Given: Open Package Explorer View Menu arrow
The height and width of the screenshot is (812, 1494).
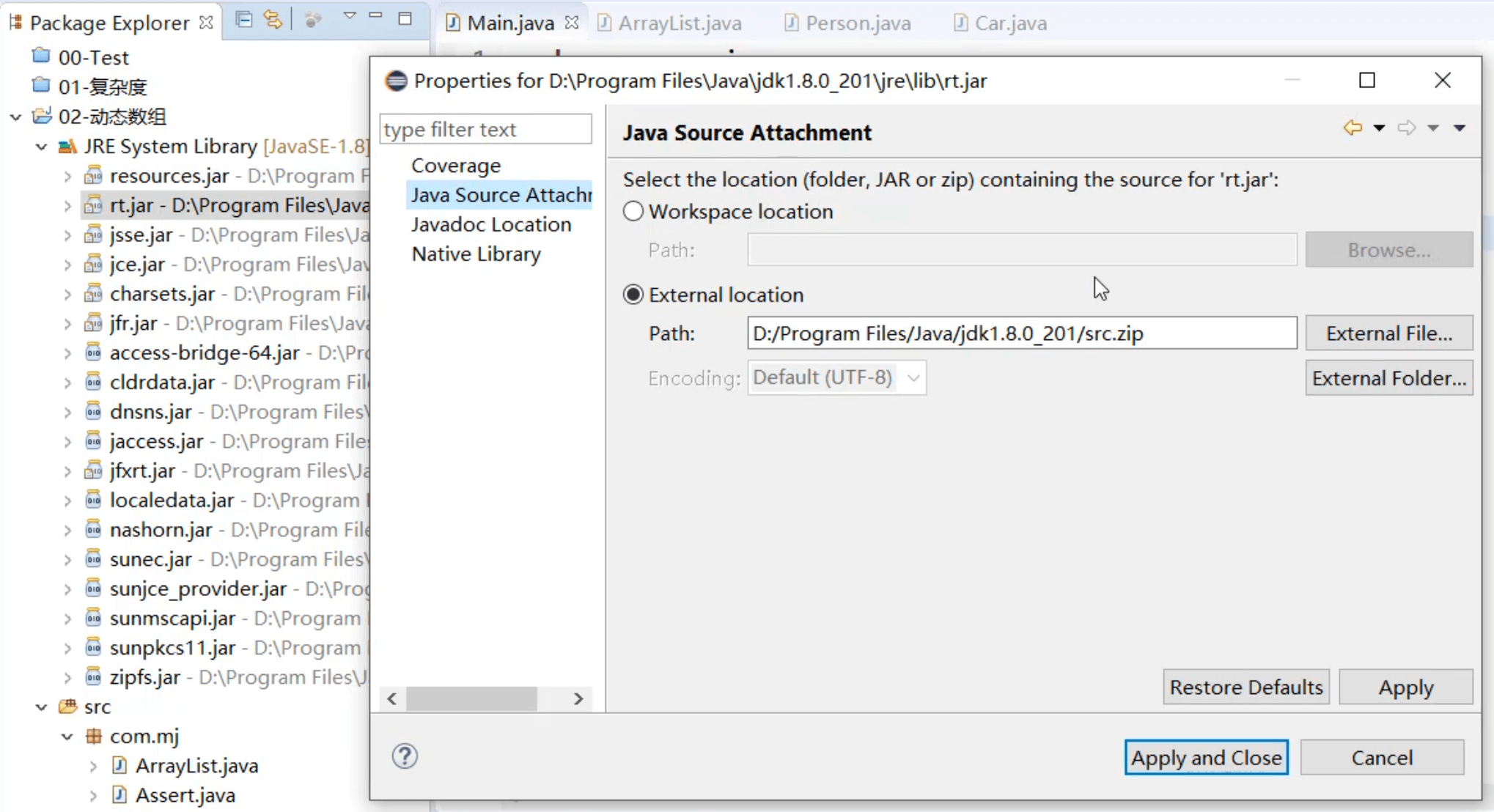Looking at the screenshot, I should pyautogui.click(x=349, y=16).
